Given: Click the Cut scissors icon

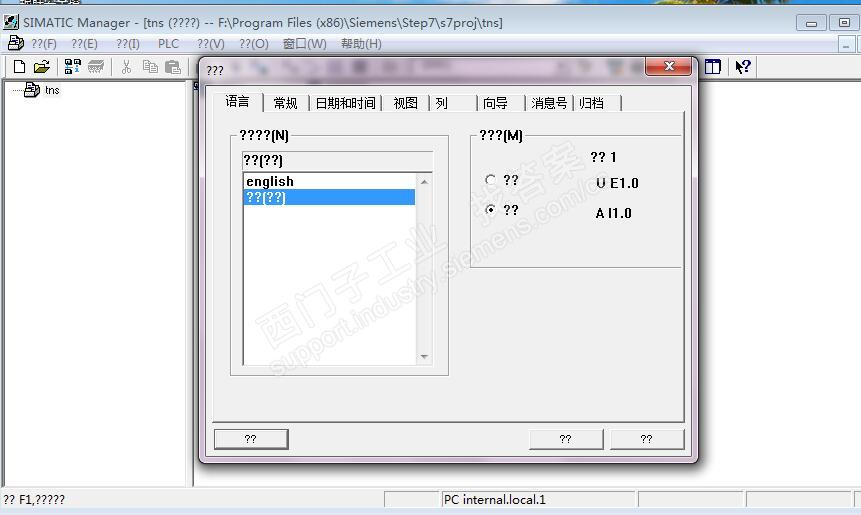Looking at the screenshot, I should pyautogui.click(x=126, y=67).
